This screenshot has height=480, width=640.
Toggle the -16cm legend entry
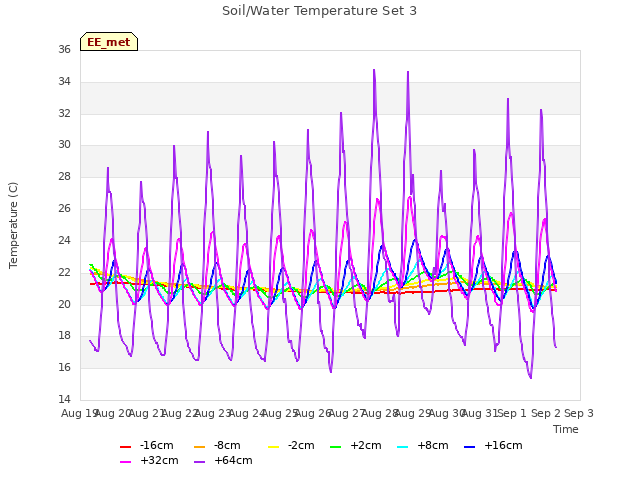click(x=147, y=445)
